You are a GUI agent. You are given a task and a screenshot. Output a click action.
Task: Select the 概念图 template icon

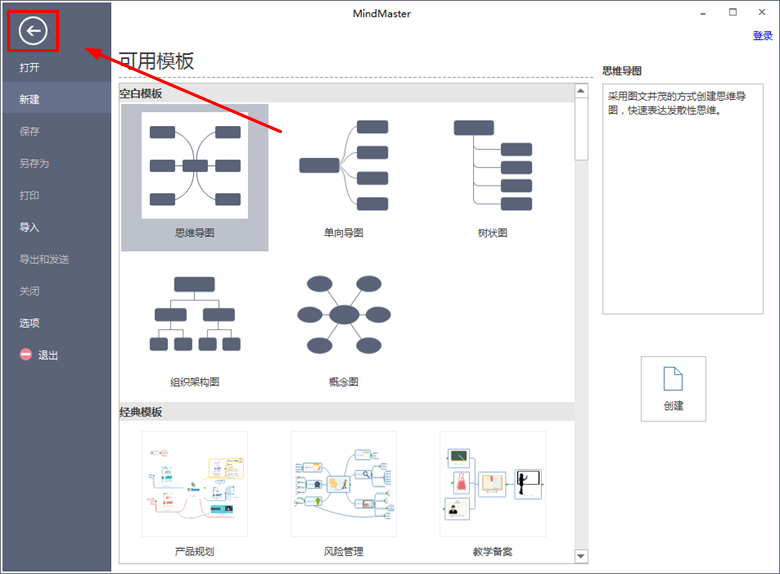[344, 314]
